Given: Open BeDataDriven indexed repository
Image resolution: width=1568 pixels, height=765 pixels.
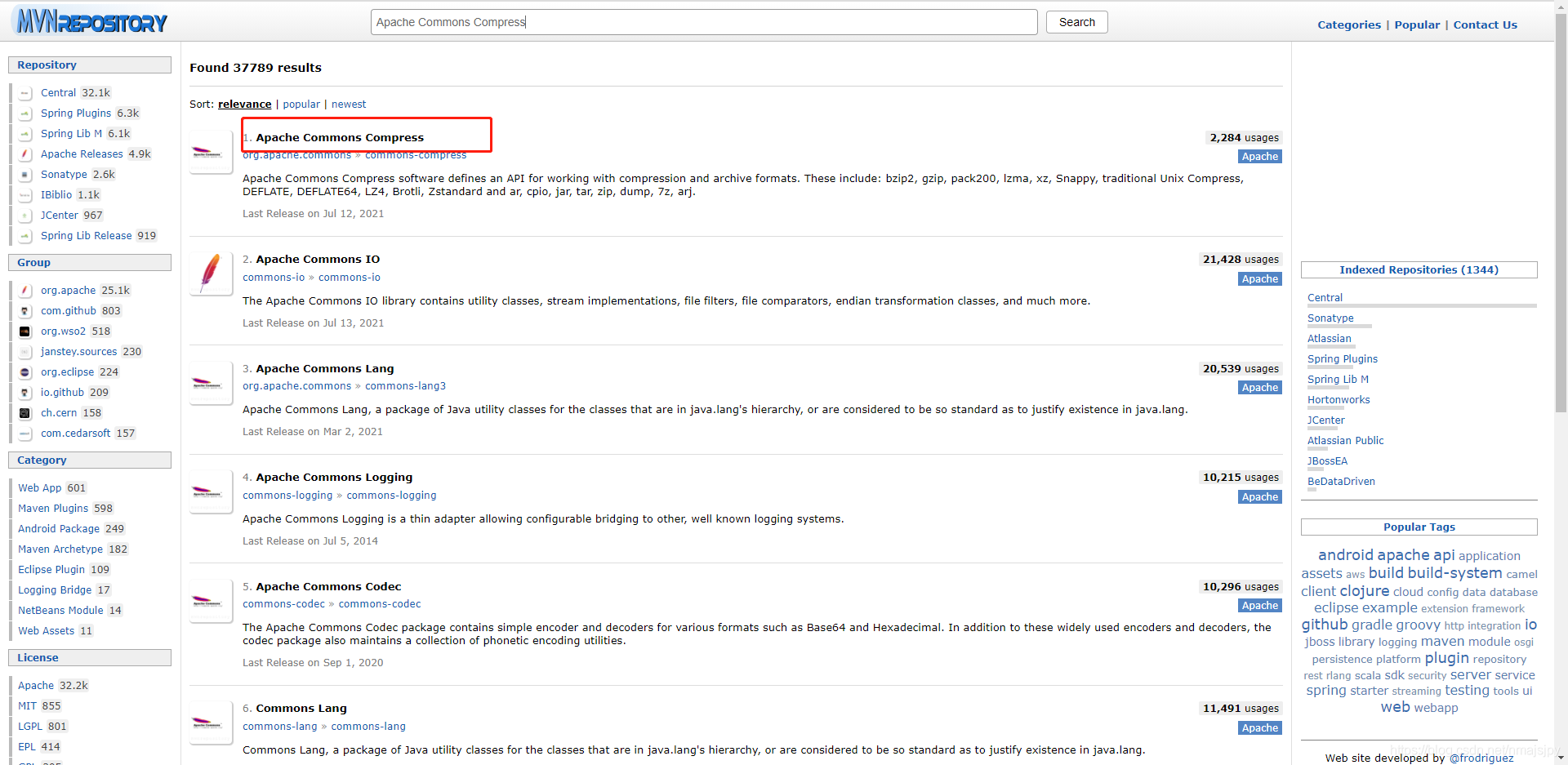Looking at the screenshot, I should [x=1341, y=482].
